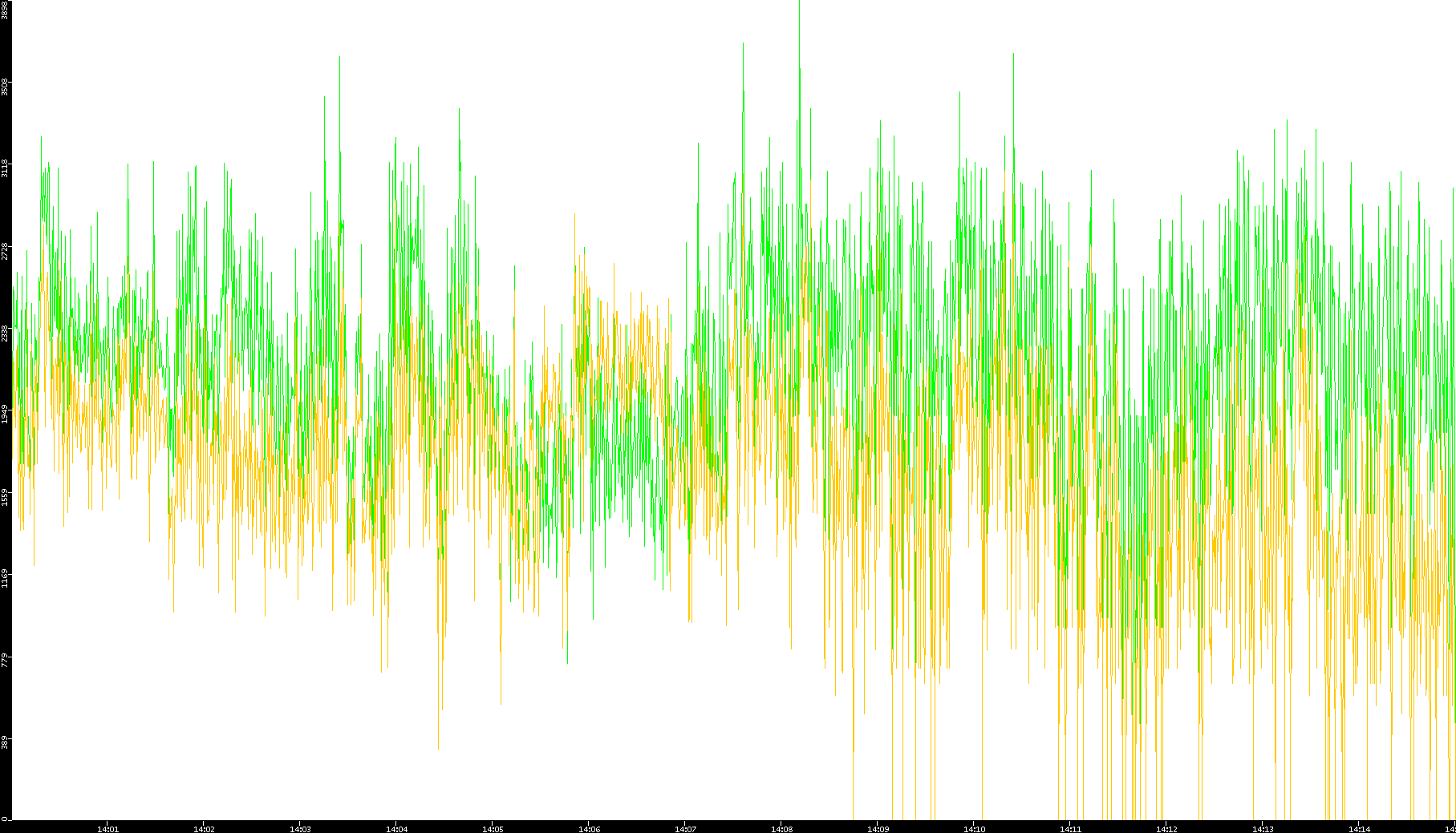1456x833 pixels.
Task: Click the 14:07 time axis label
Action: pos(685,828)
